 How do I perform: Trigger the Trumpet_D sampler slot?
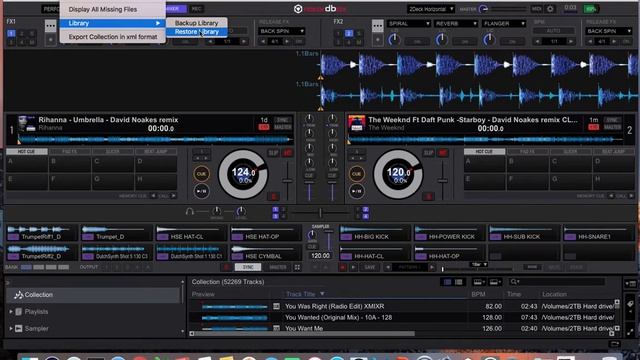pyautogui.click(x=116, y=233)
